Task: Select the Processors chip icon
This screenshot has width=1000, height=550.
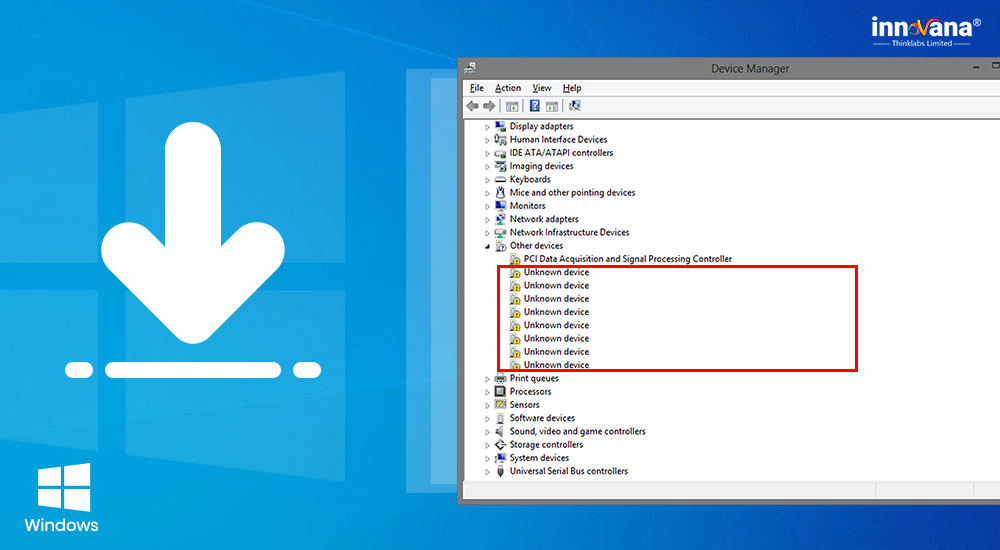Action: [x=501, y=392]
